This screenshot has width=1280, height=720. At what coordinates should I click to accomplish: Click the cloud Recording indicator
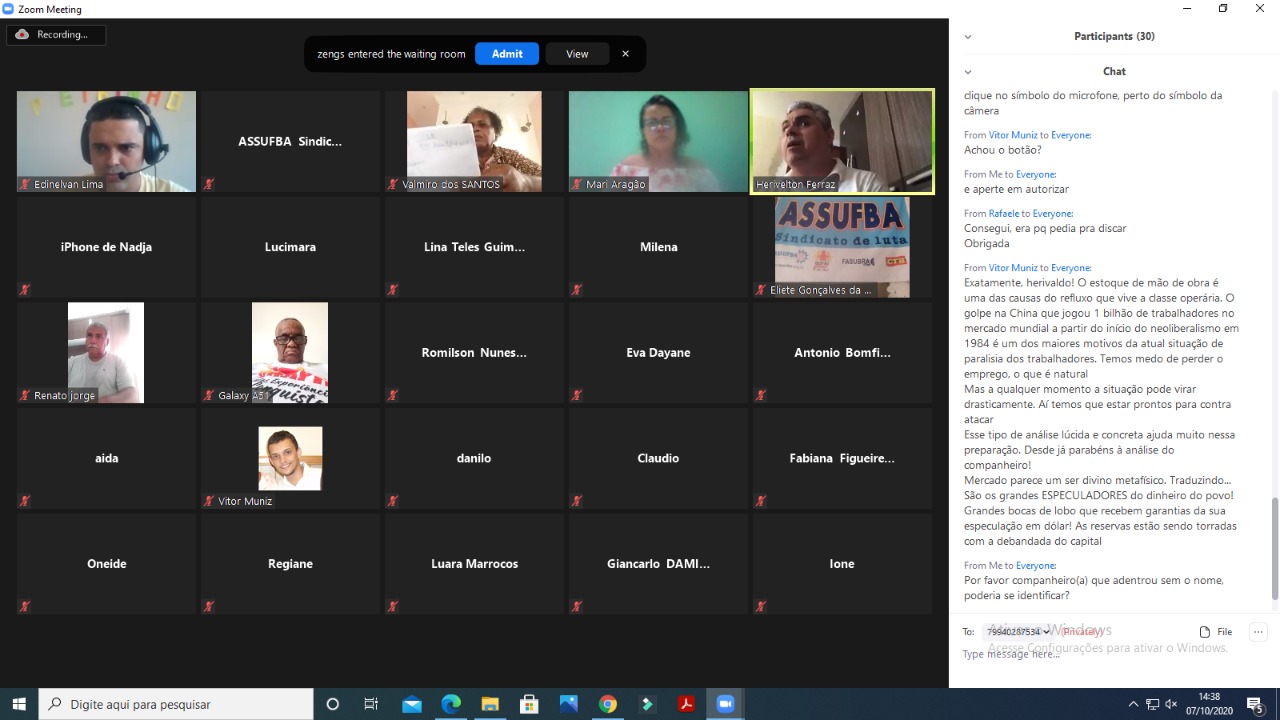(55, 35)
